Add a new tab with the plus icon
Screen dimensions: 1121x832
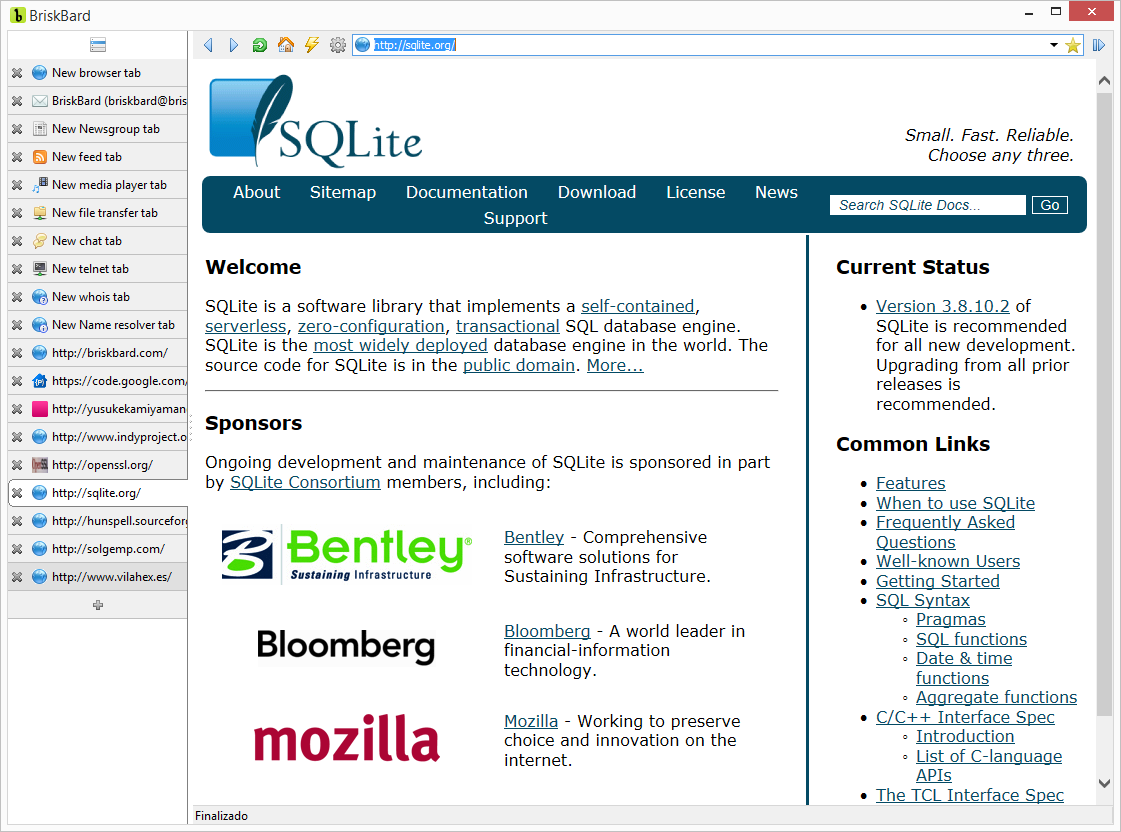98,605
